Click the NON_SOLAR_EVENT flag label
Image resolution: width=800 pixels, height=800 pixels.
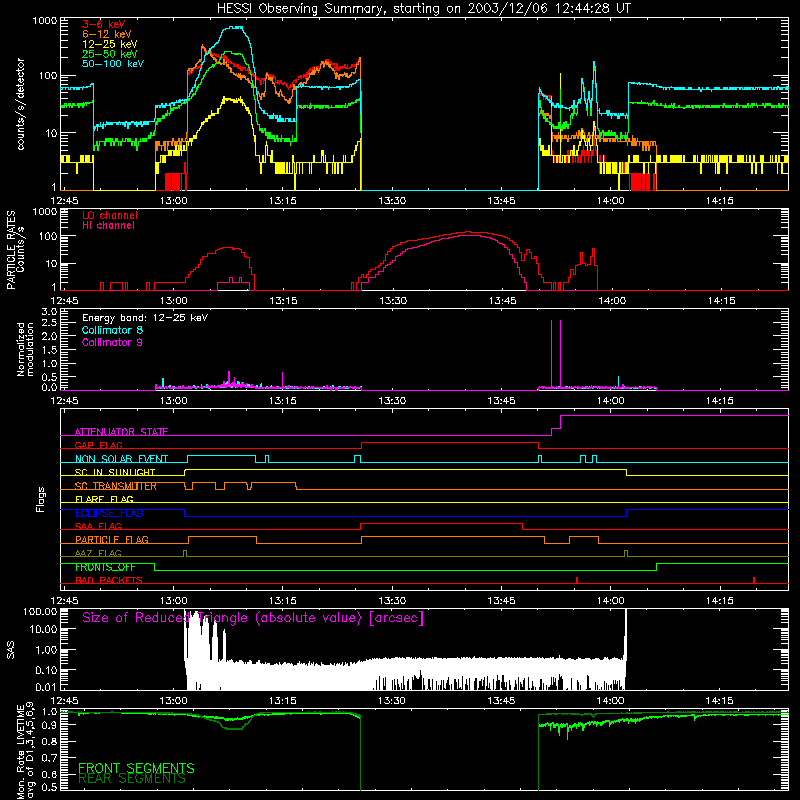pos(121,459)
